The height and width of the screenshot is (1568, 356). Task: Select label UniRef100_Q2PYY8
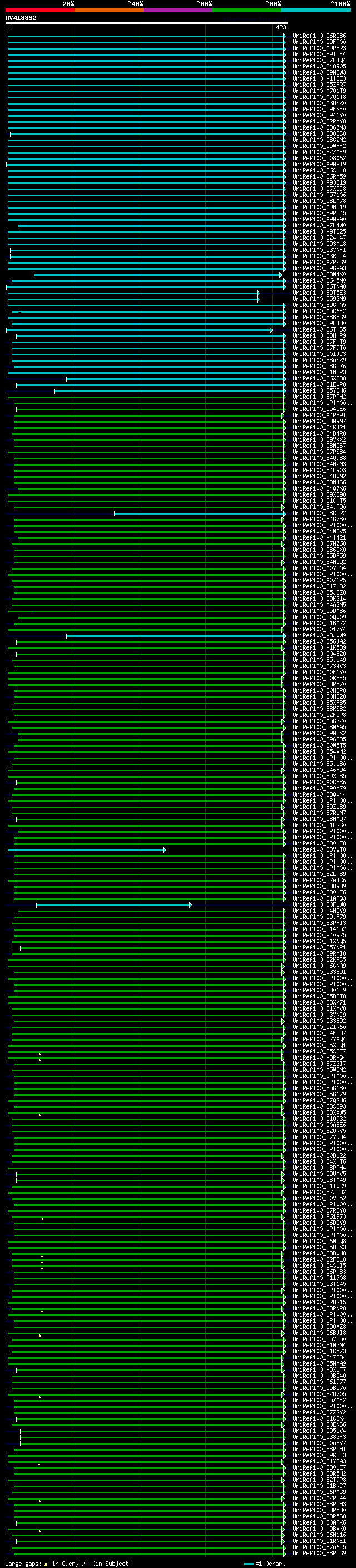tap(319, 122)
